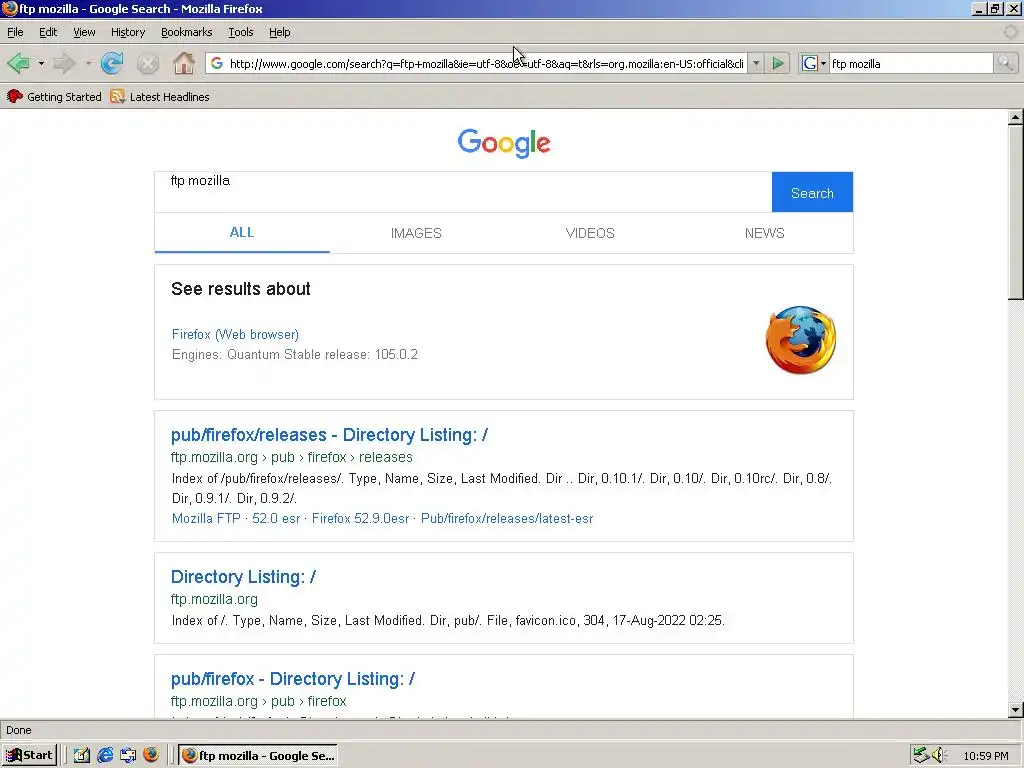Image resolution: width=1024 pixels, height=768 pixels.
Task: Open the History menu
Action: pos(127,32)
